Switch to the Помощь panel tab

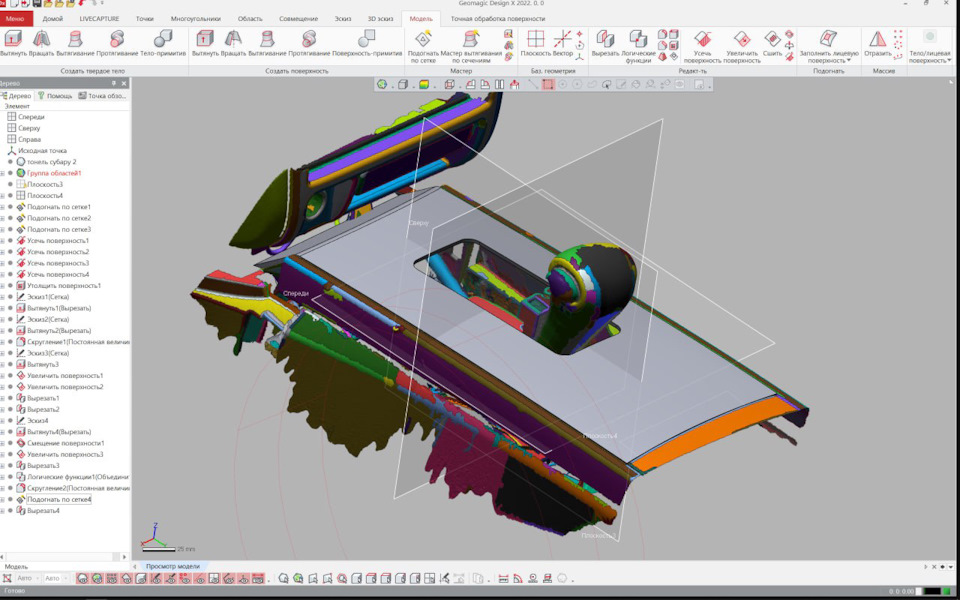tap(55, 96)
